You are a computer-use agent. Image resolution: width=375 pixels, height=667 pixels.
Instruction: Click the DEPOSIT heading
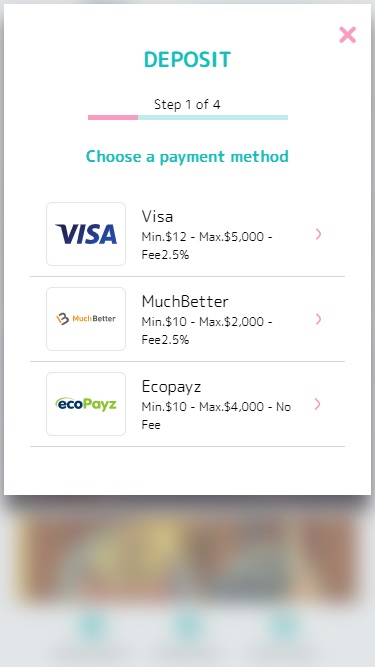[188, 60]
